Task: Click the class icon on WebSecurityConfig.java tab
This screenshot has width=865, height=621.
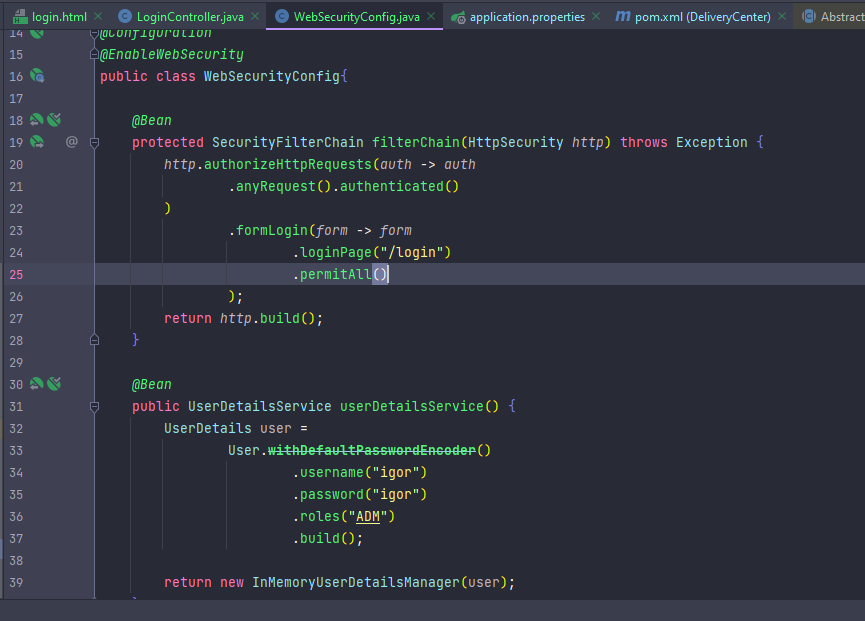Action: tap(282, 17)
